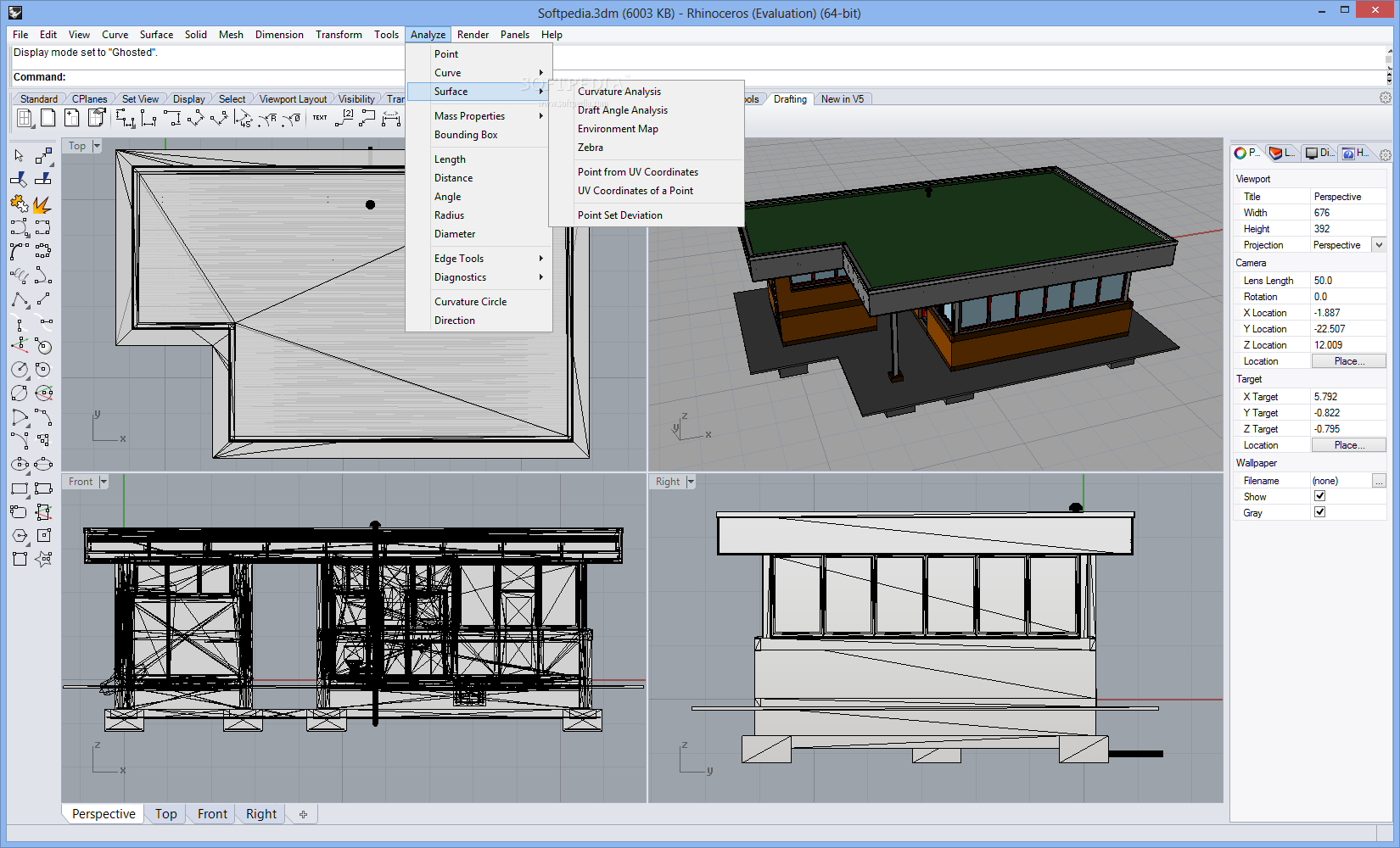Image resolution: width=1400 pixels, height=848 pixels.
Task: Click the toolbar options gear icon at right
Action: click(1386, 98)
